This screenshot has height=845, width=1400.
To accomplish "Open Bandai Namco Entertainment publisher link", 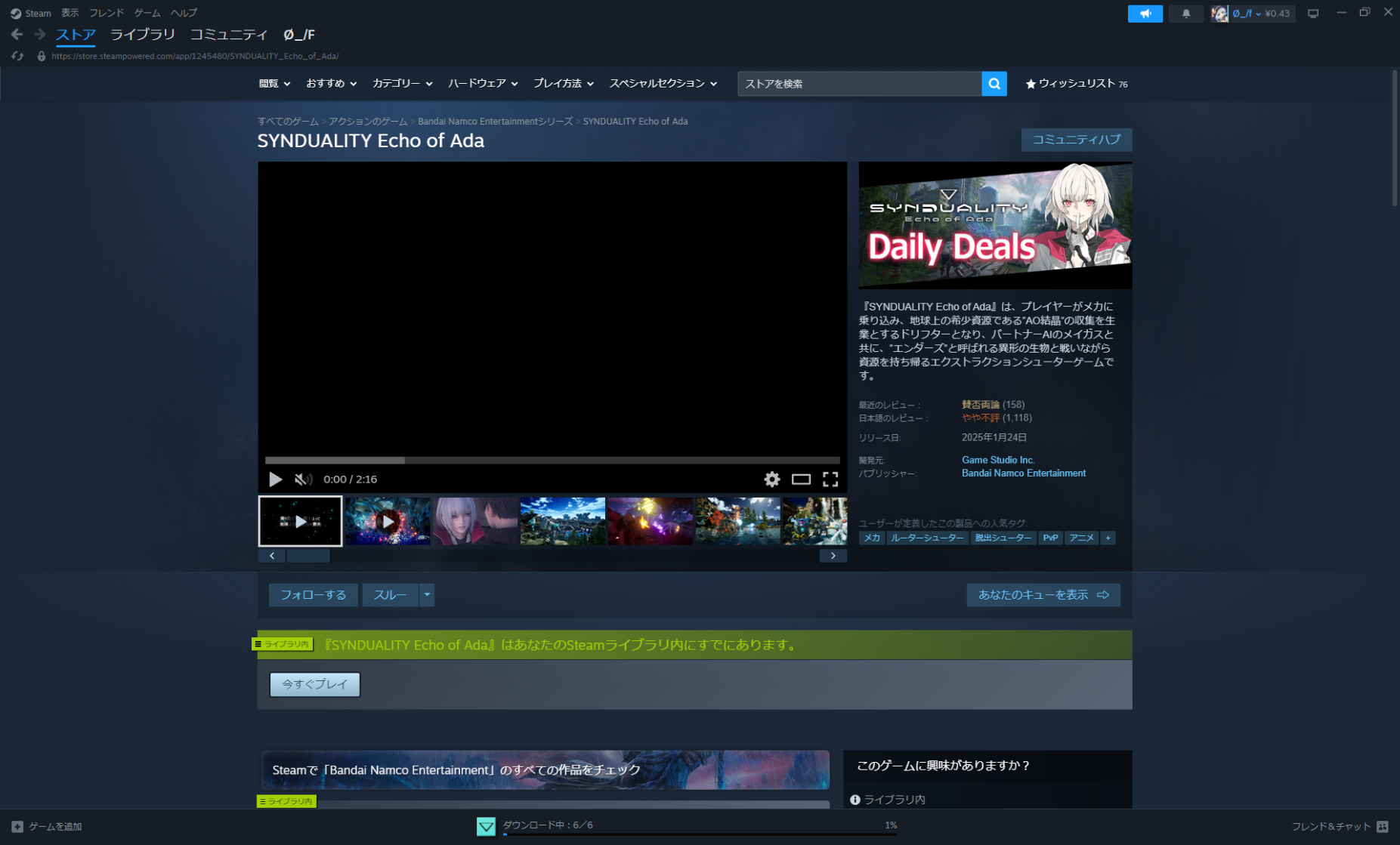I will (1023, 473).
